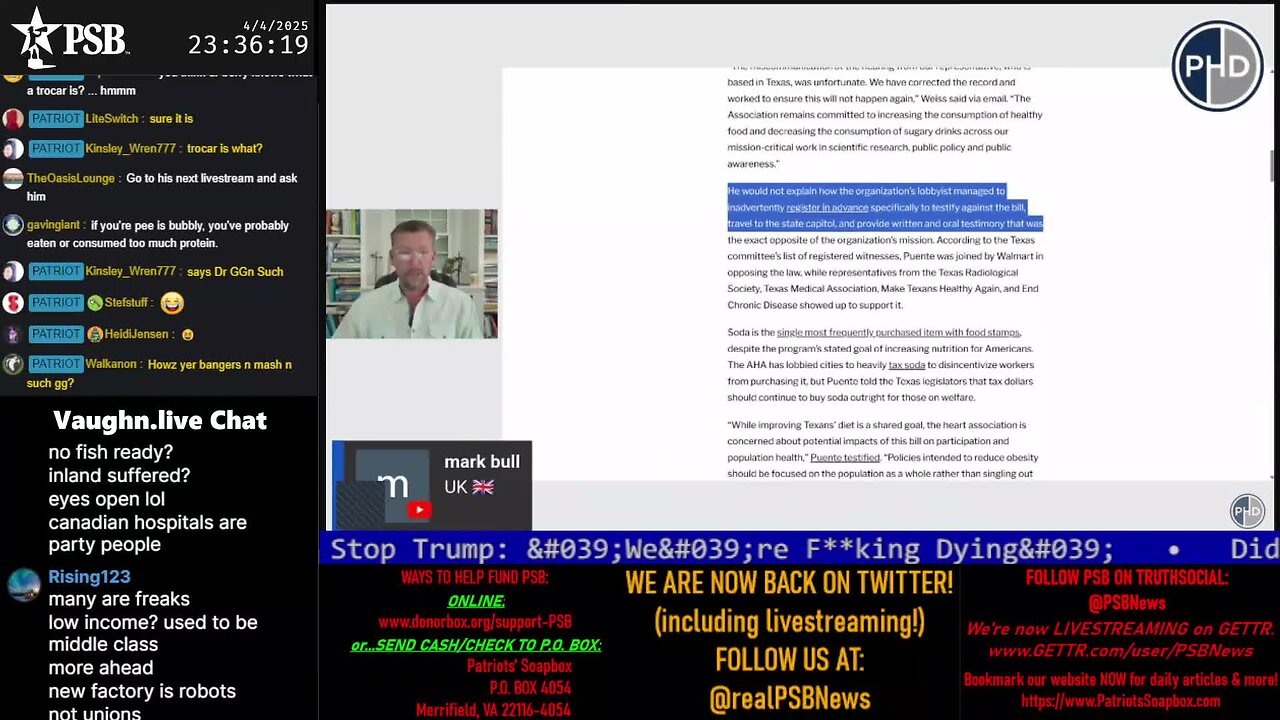Click the large PHD circular logo
Image resolution: width=1280 pixels, height=720 pixels.
[x=1217, y=66]
